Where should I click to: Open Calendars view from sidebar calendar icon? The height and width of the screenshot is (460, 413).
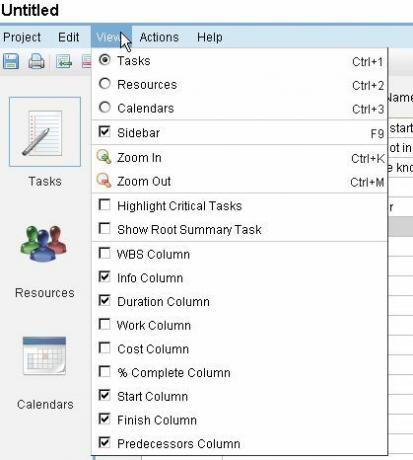(44, 356)
